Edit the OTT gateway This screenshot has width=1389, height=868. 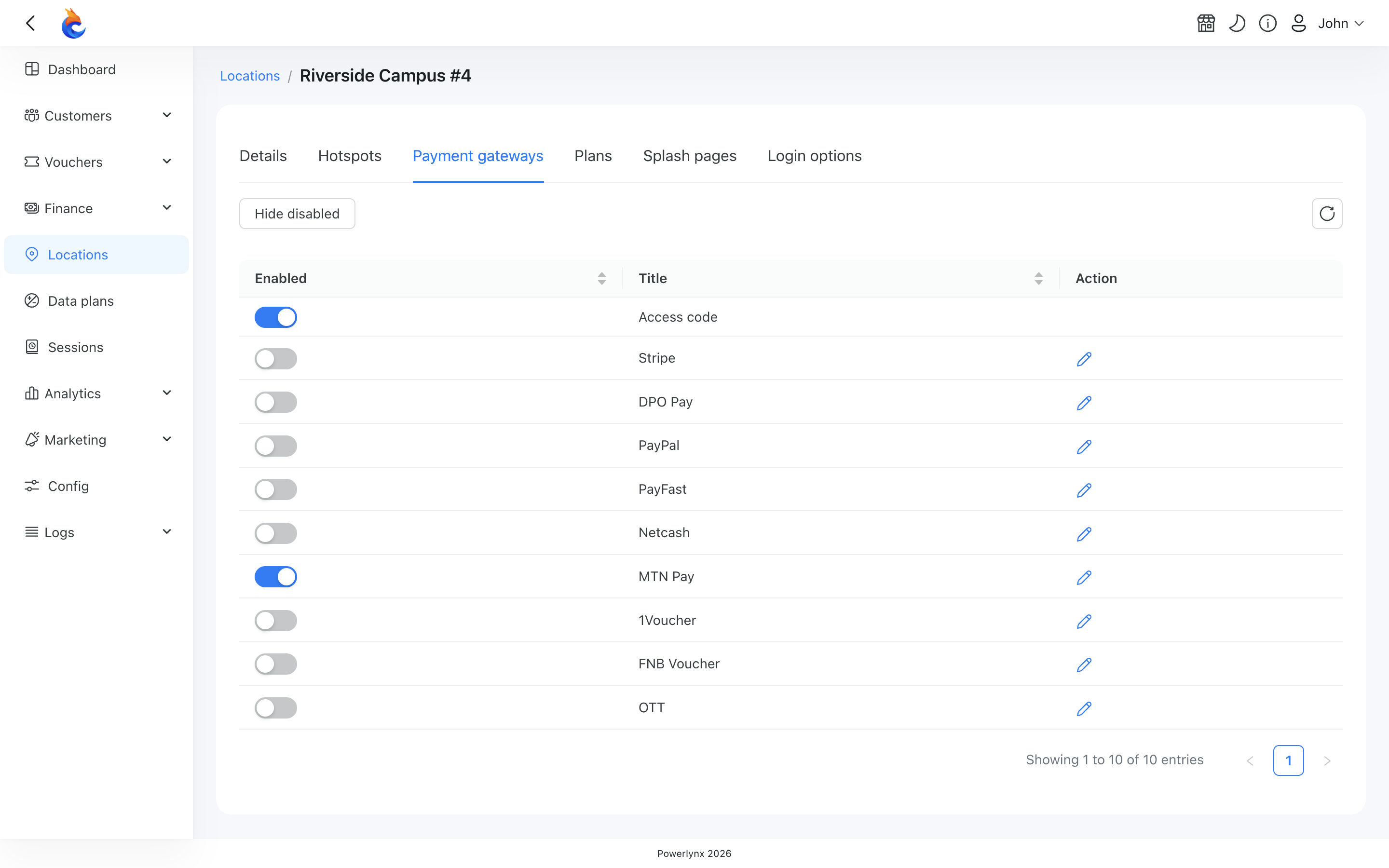click(1084, 708)
